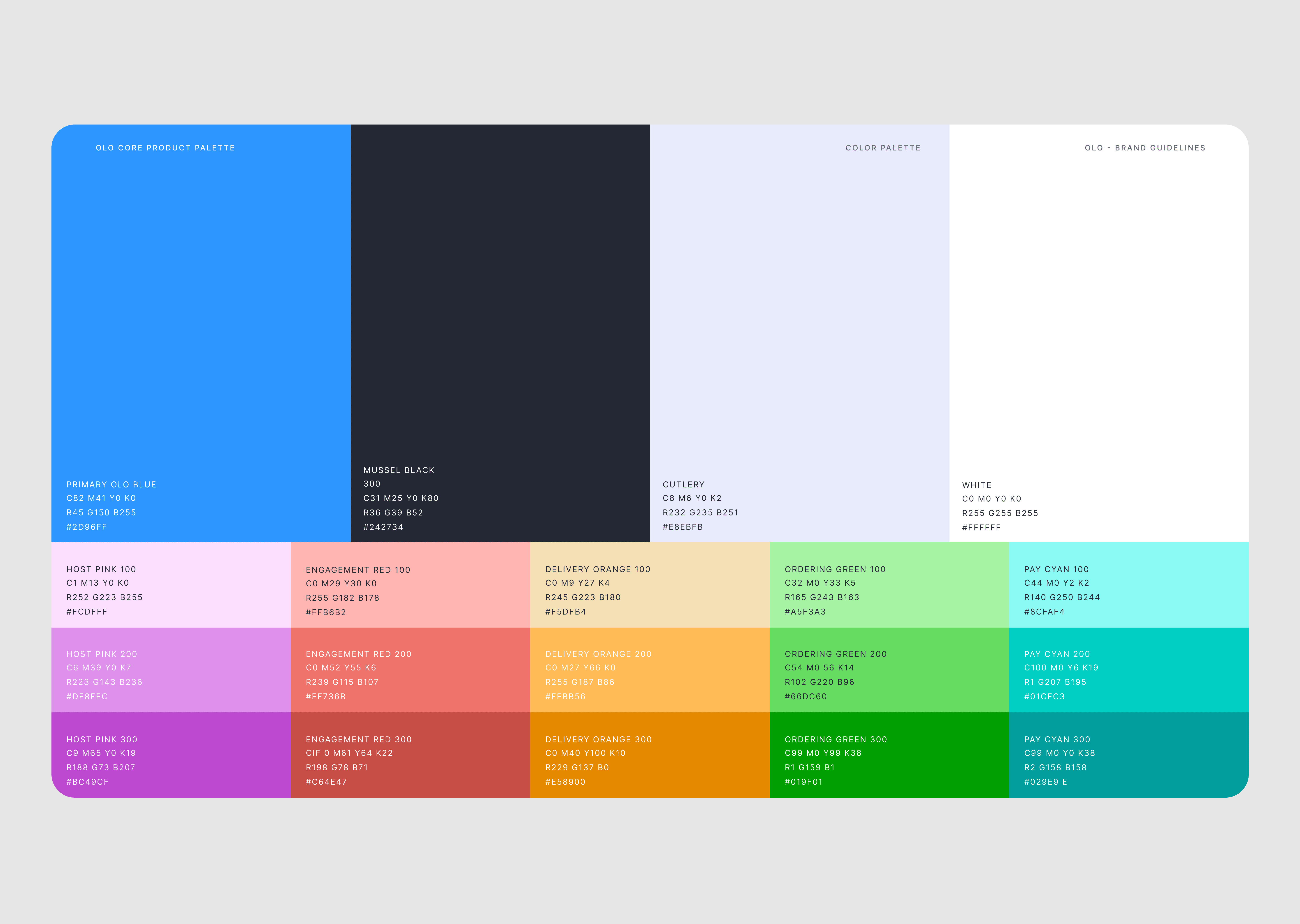Click the Ordering Green 300 swatch
Viewport: 1300px width, 924px height.
pyautogui.click(x=889, y=754)
